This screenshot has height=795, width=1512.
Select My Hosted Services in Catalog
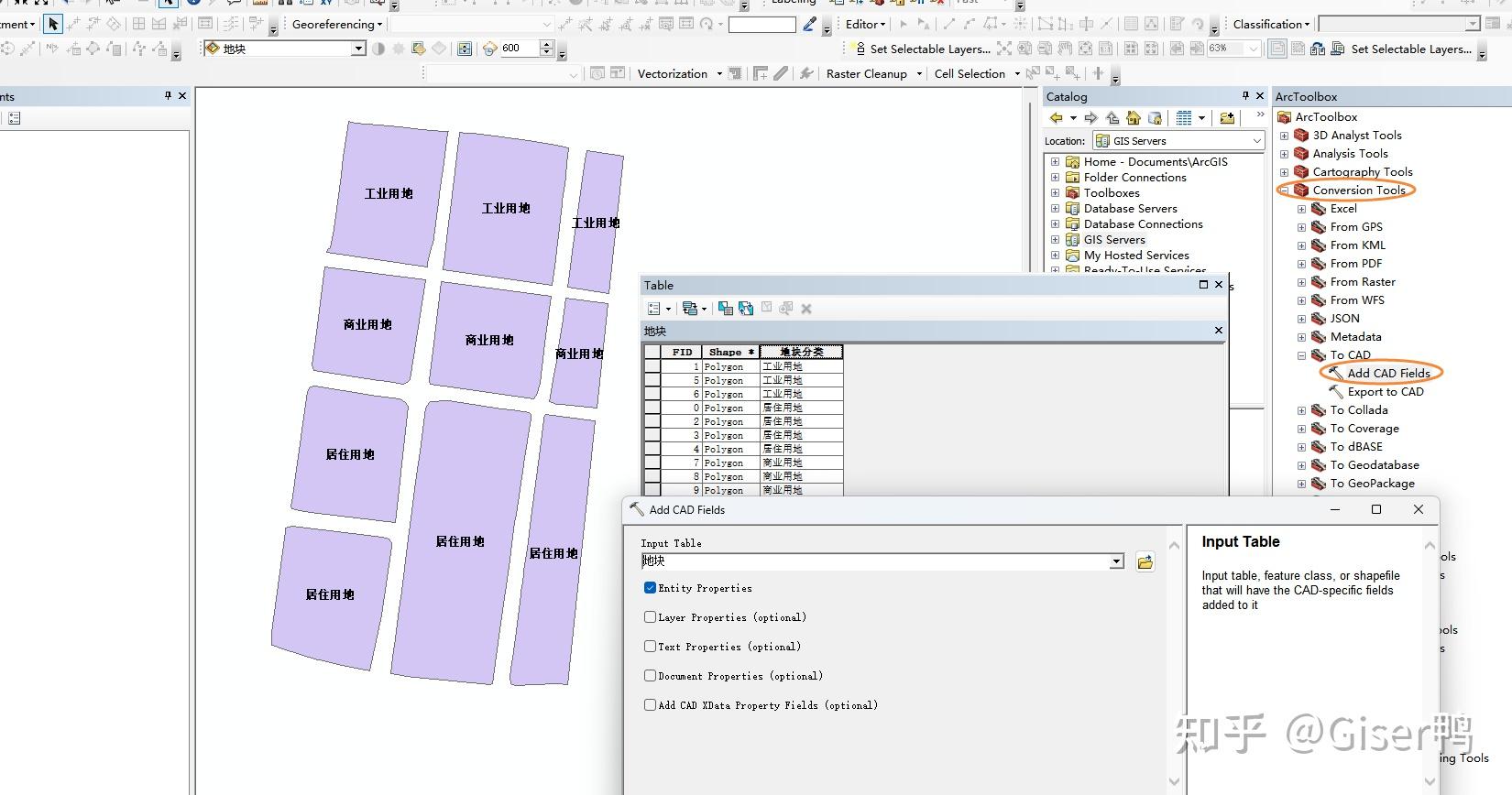[1136, 256]
